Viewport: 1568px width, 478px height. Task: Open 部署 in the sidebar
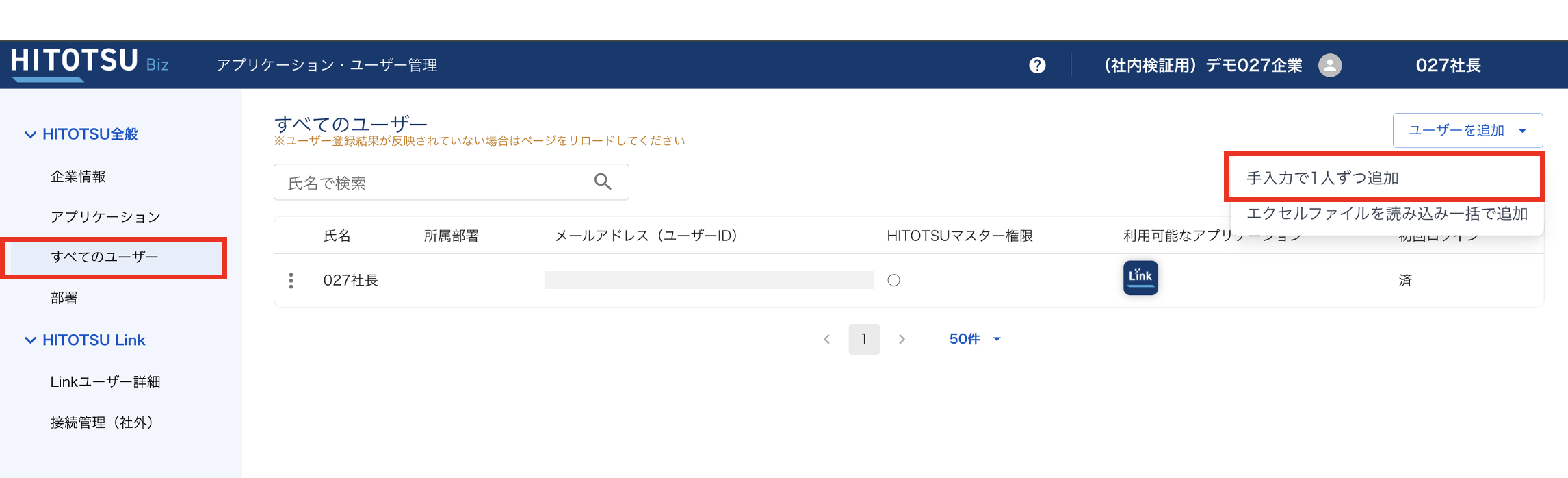pos(64,298)
